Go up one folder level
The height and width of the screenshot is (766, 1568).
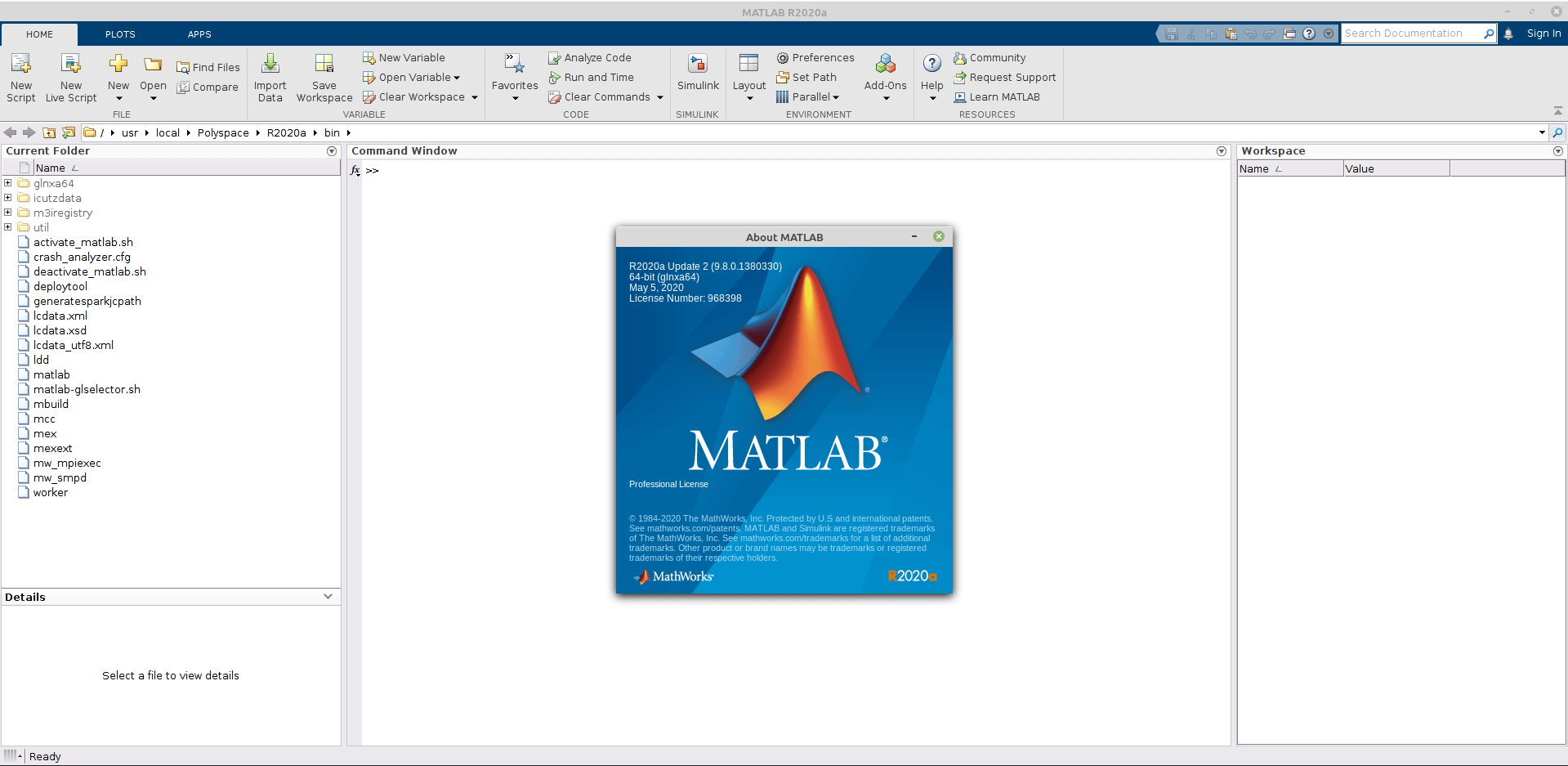point(49,132)
